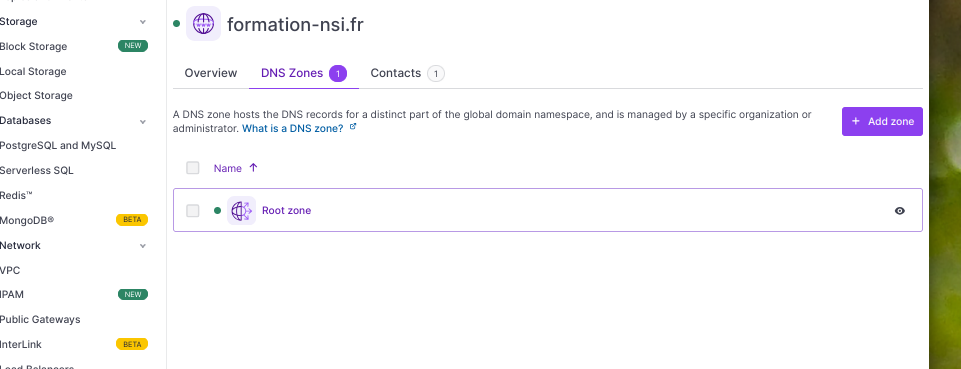The width and height of the screenshot is (961, 369).
Task: Click the external link icon after DNS zone help
Action: click(352, 127)
